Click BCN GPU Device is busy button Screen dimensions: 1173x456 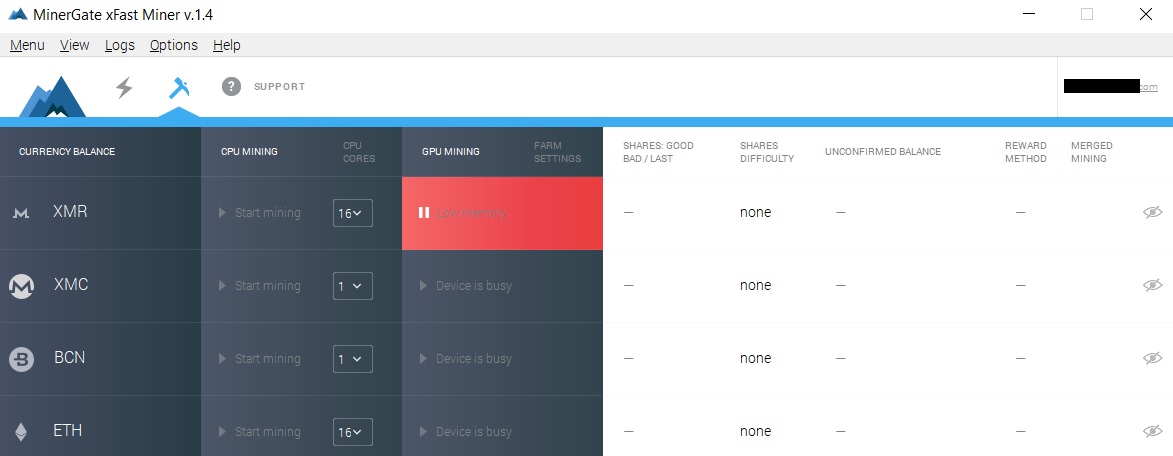[x=466, y=359]
